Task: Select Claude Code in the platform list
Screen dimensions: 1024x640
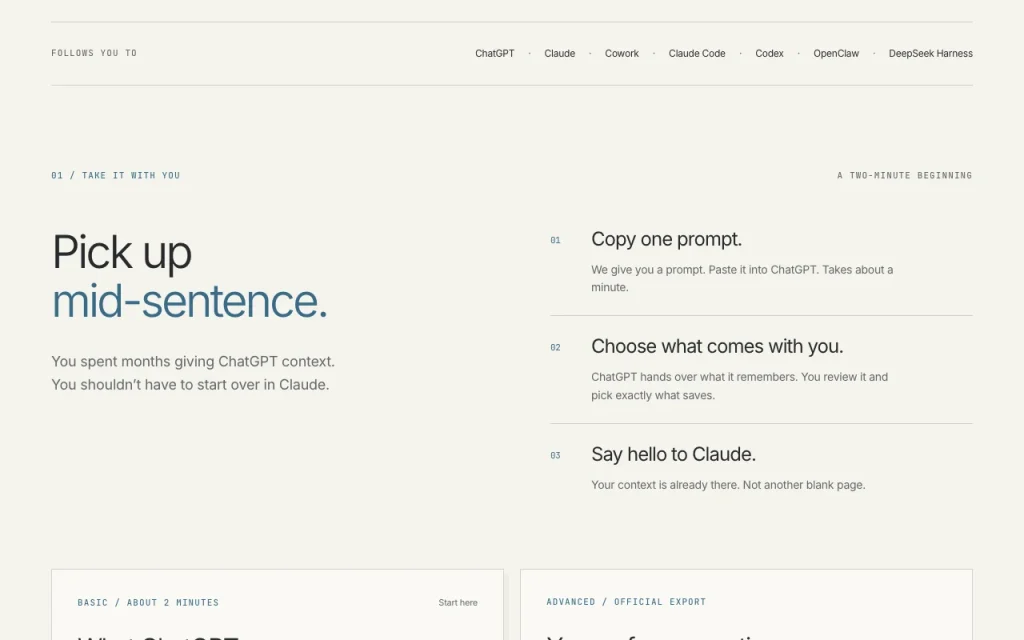Action: click(697, 54)
